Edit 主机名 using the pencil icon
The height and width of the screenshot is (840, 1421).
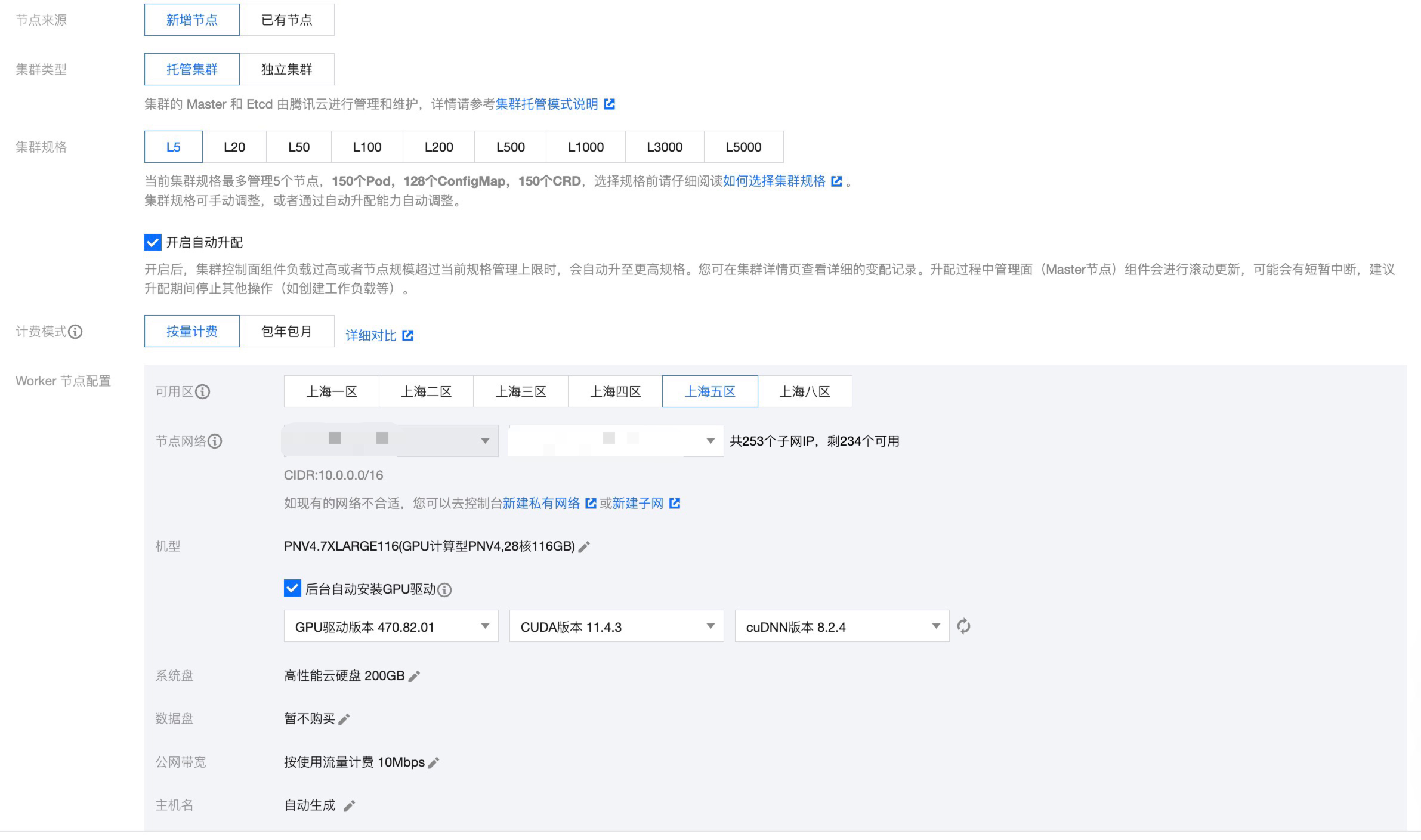(x=350, y=806)
